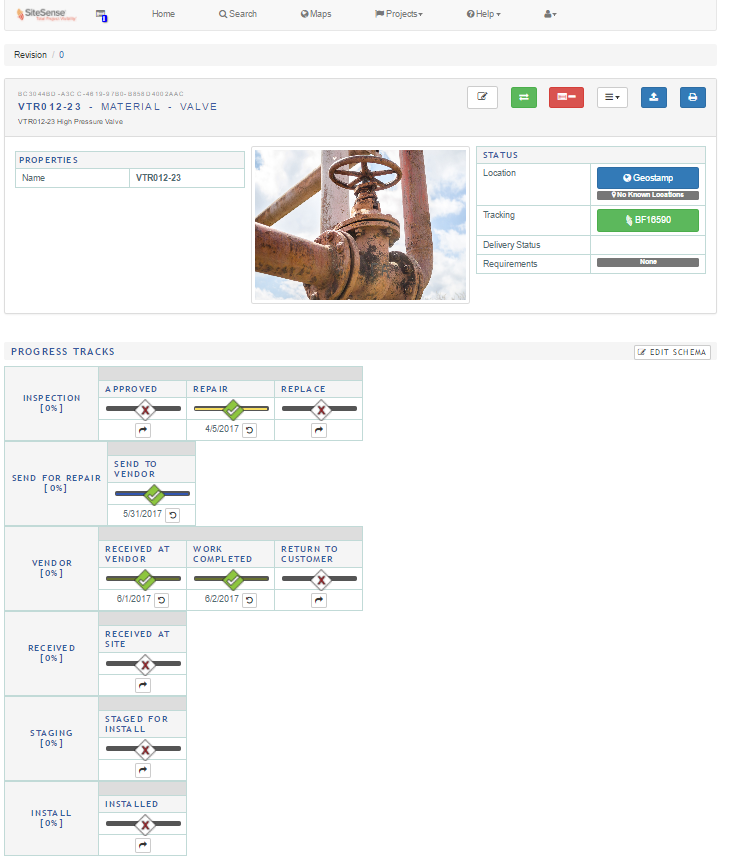Open the Search page
730x867 pixels.
(x=238, y=14)
